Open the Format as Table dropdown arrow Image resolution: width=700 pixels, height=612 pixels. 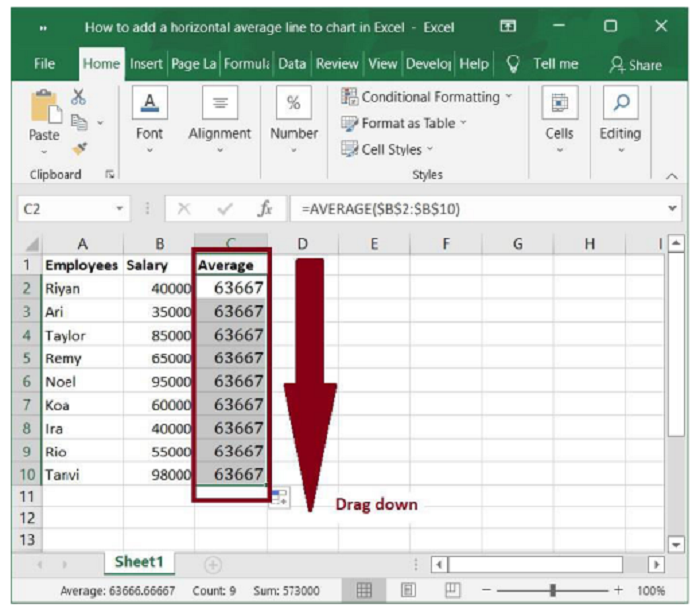463,122
